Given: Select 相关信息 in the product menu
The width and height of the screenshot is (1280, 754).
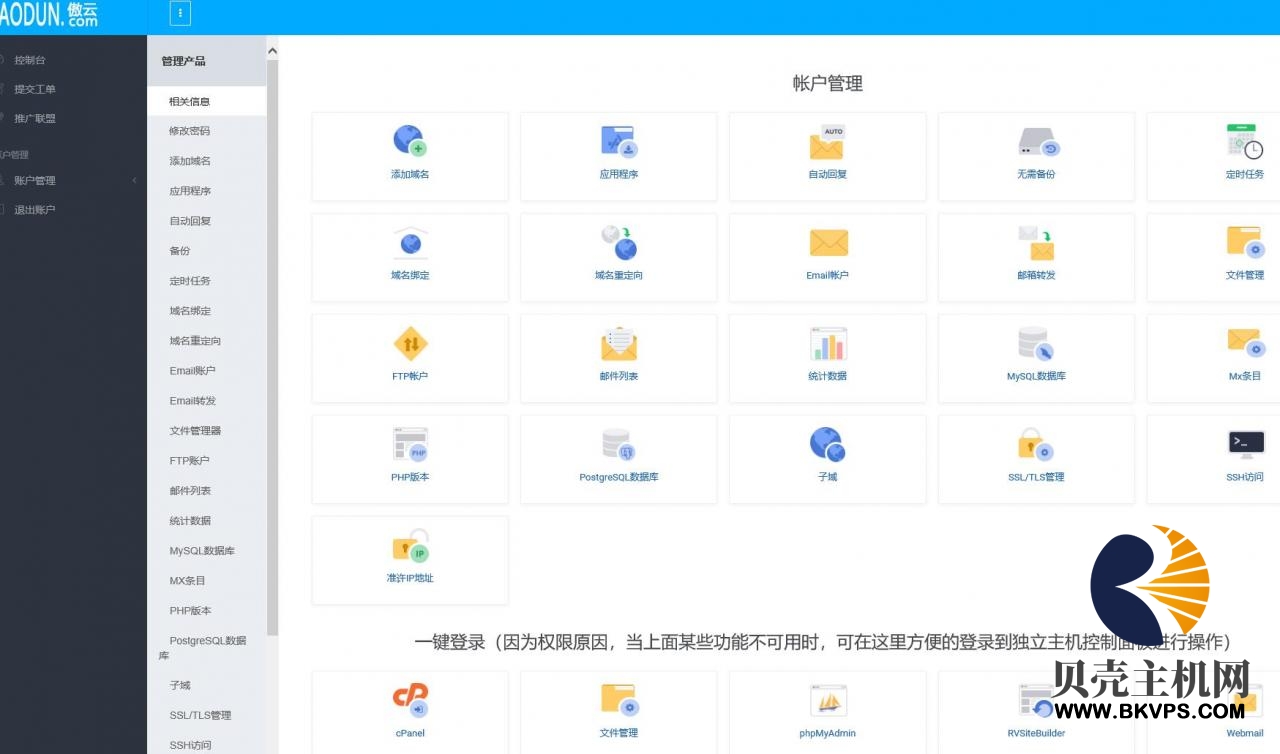Looking at the screenshot, I should click(x=190, y=101).
